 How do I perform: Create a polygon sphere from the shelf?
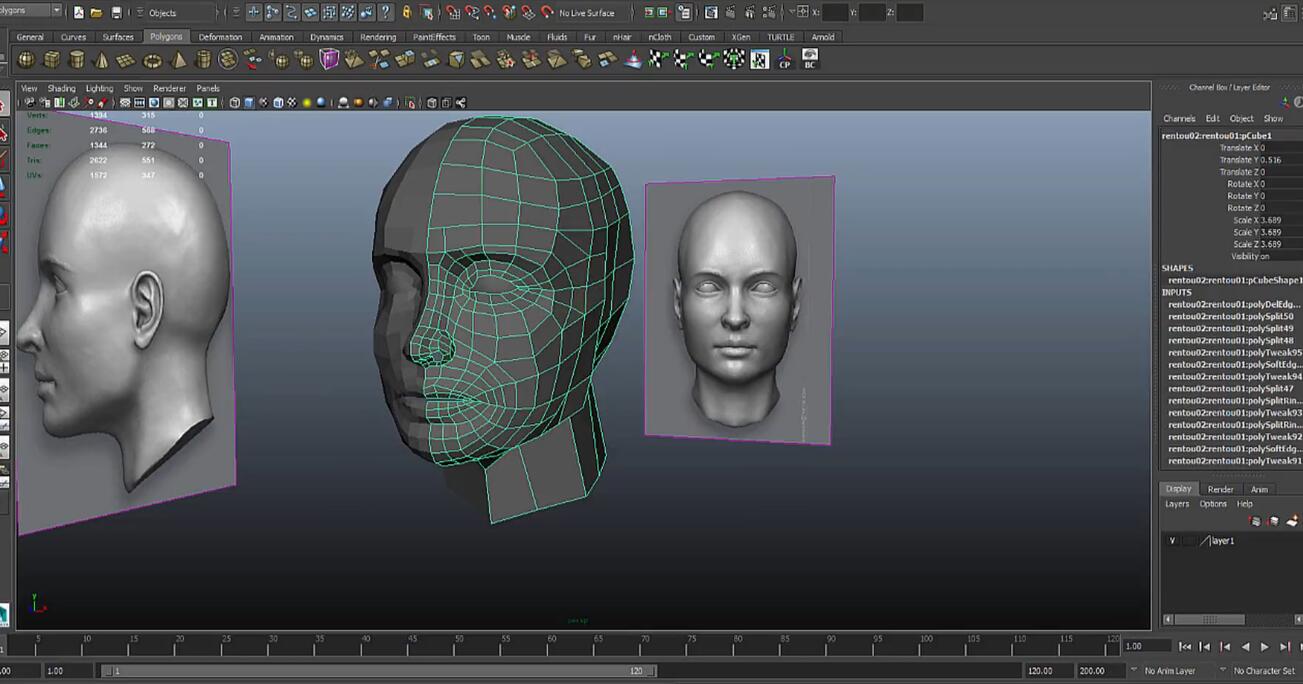(26, 60)
